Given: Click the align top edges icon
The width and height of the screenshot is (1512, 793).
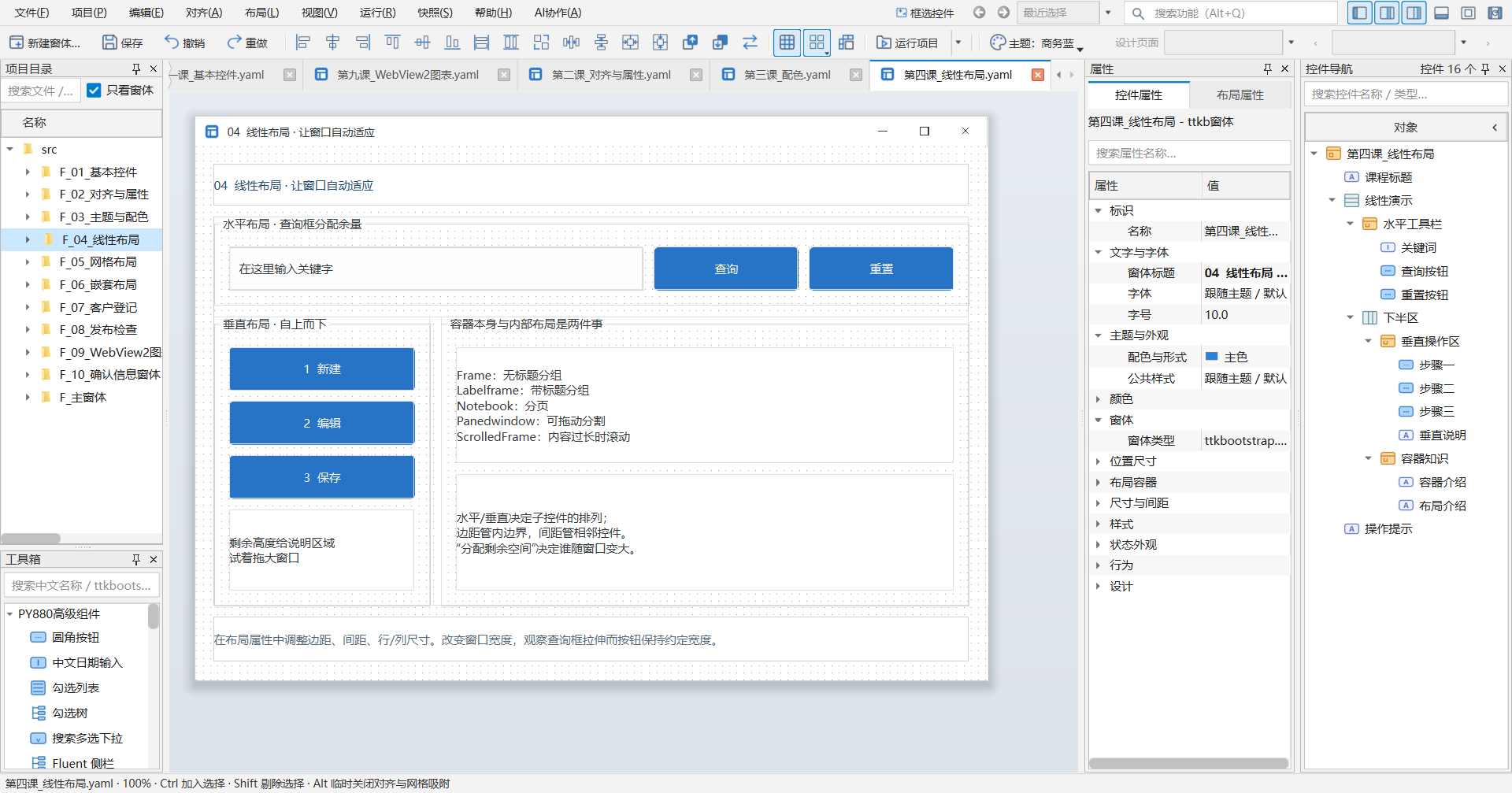Looking at the screenshot, I should [392, 43].
